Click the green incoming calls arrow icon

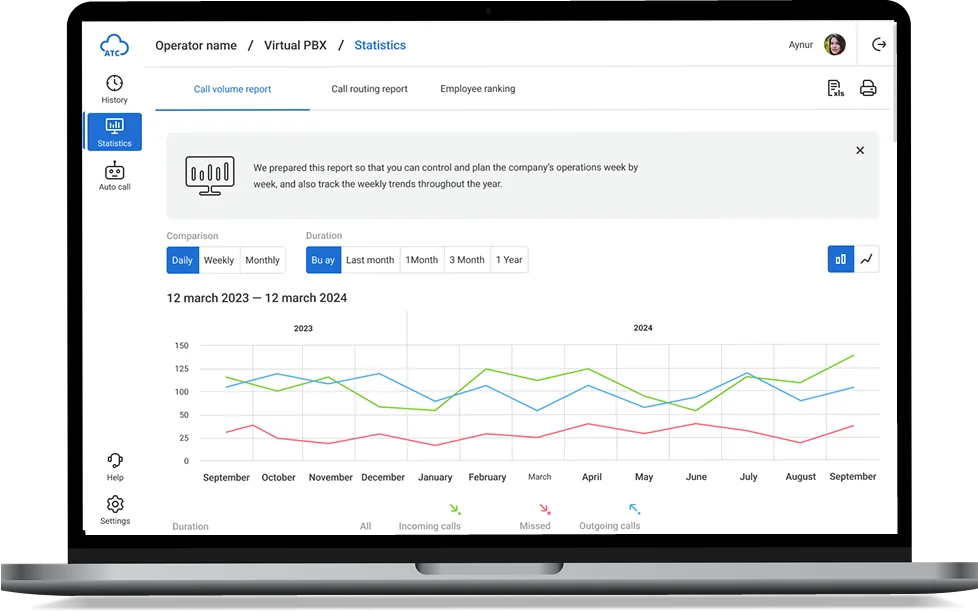(x=455, y=509)
